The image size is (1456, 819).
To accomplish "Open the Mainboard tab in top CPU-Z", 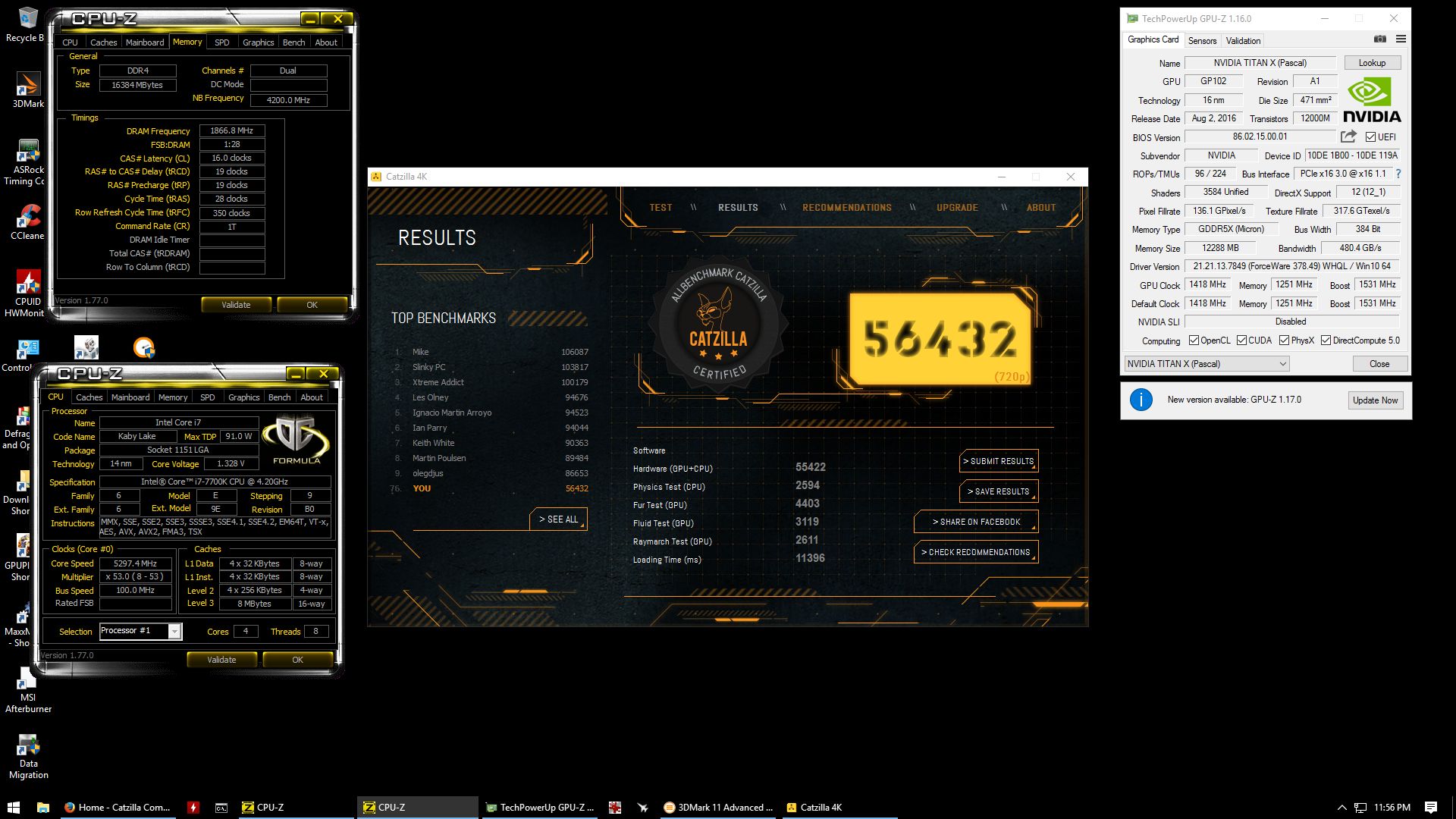I will pos(145,42).
